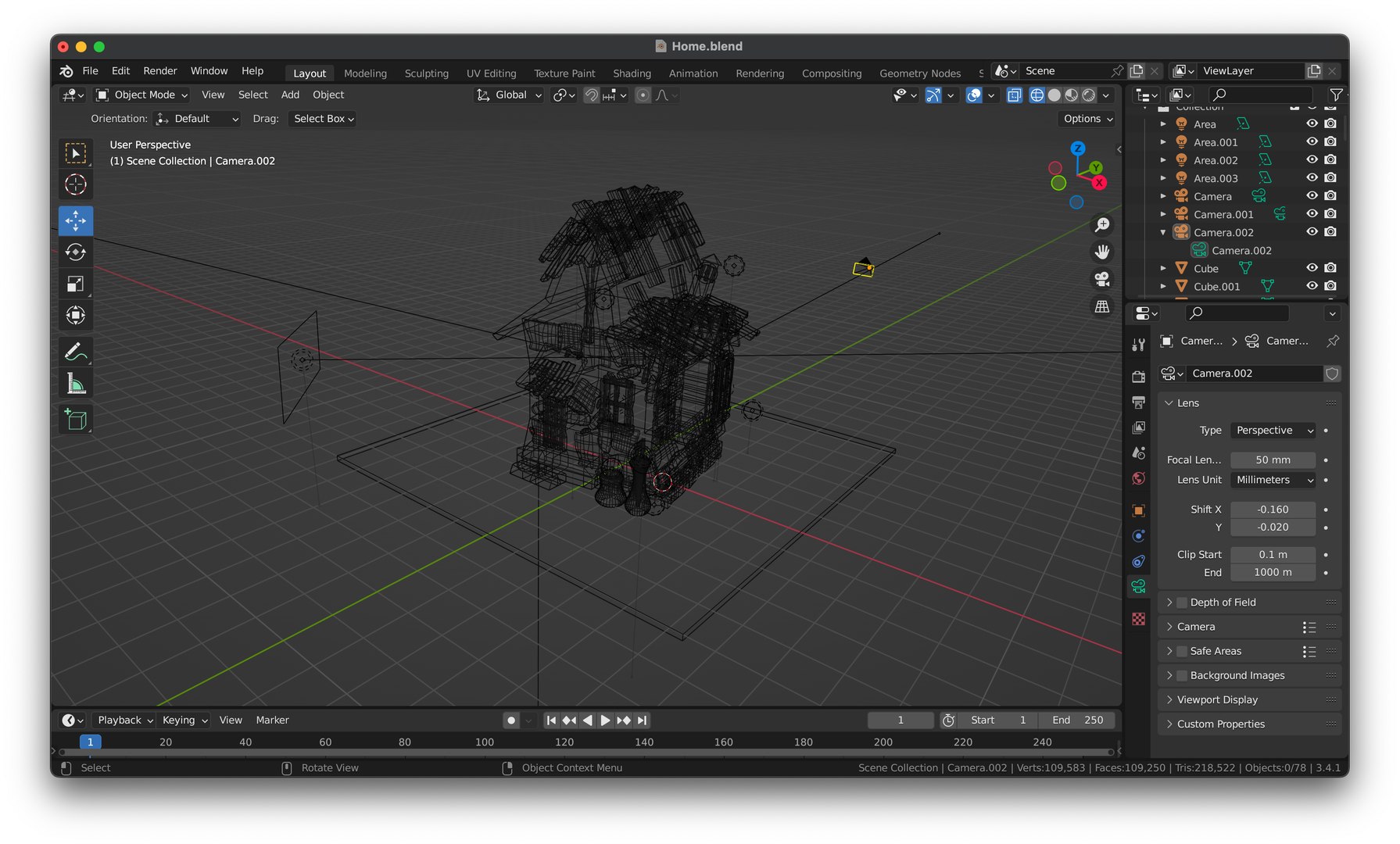Adjust the Clip End 1000 m field
The height and width of the screenshot is (844, 1400).
[x=1273, y=573]
